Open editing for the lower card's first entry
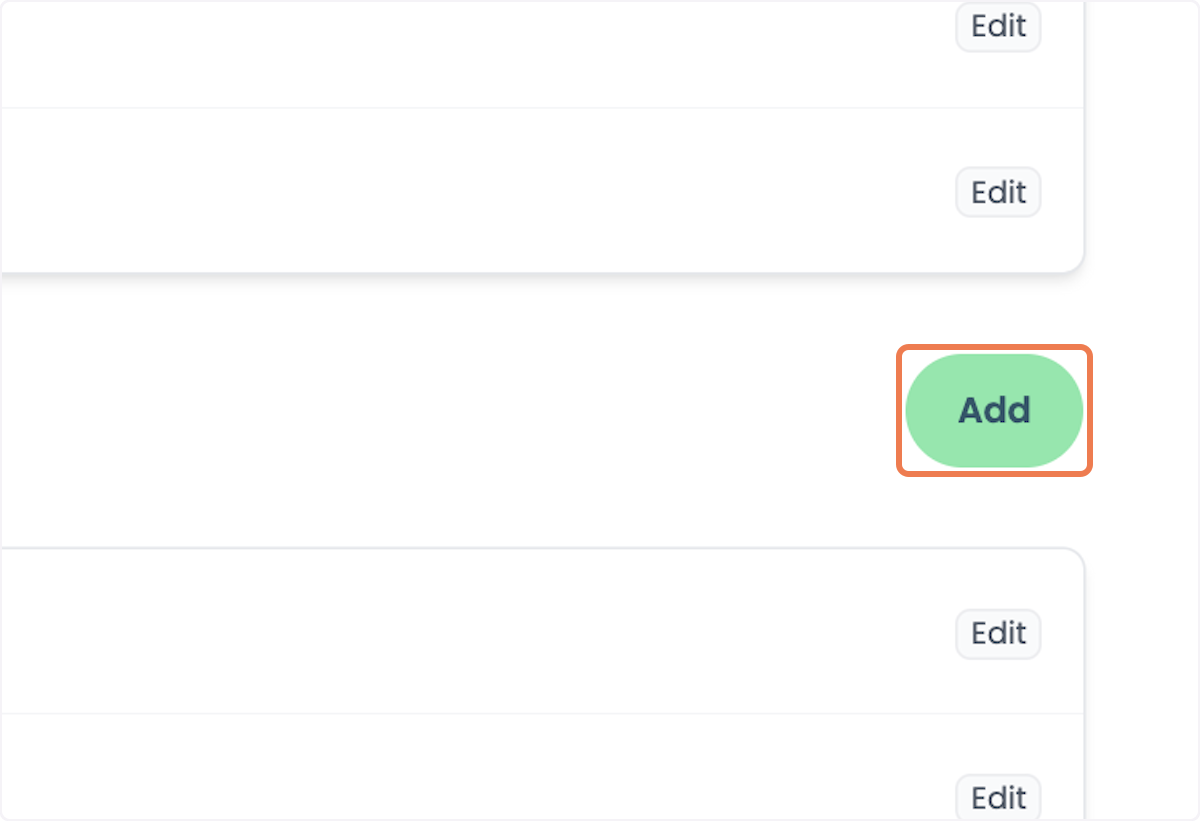Screen dimensions: 1200x821 coord(998,634)
